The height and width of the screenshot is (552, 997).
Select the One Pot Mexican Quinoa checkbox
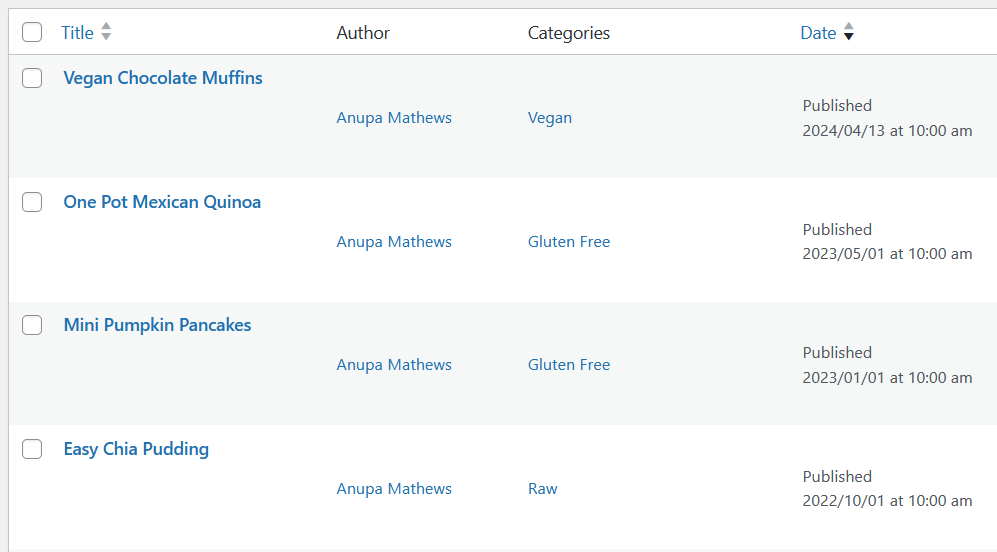pyautogui.click(x=32, y=202)
